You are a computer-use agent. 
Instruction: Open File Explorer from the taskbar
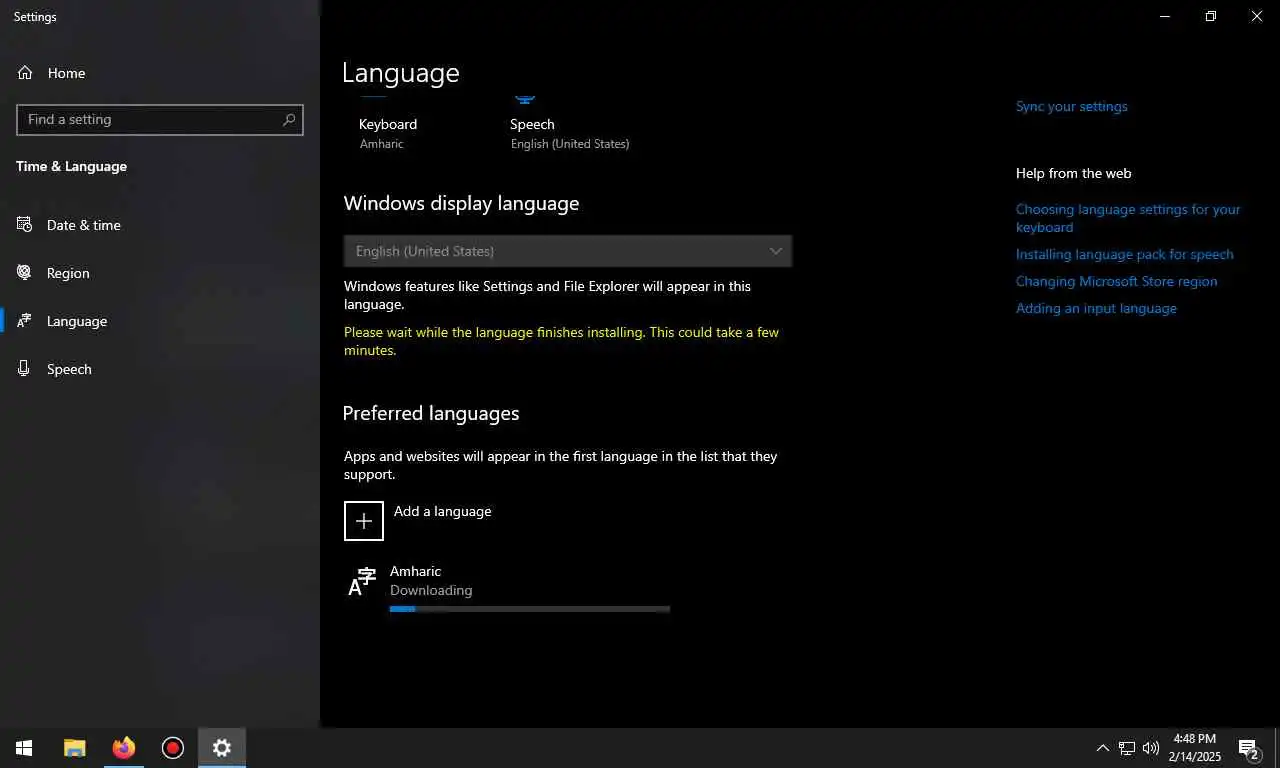tap(74, 748)
